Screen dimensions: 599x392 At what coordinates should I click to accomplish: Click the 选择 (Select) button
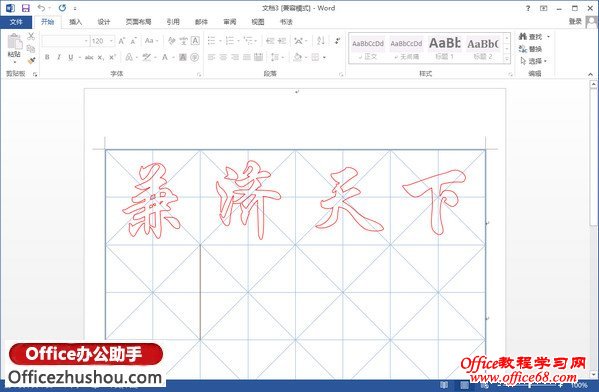pyautogui.click(x=534, y=61)
